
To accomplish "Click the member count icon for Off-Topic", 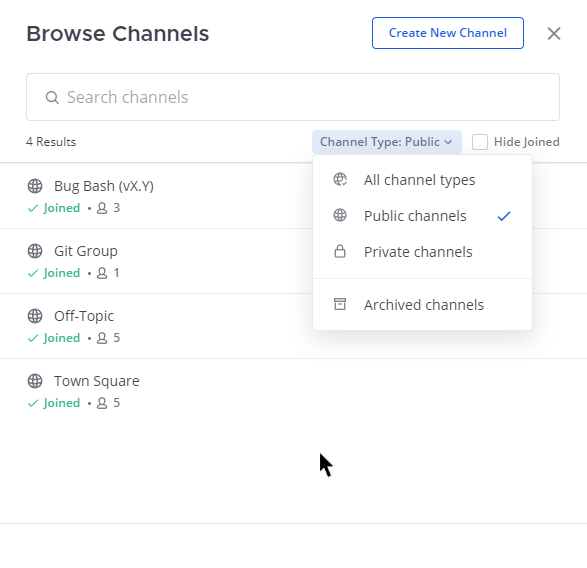I will click(x=102, y=338).
